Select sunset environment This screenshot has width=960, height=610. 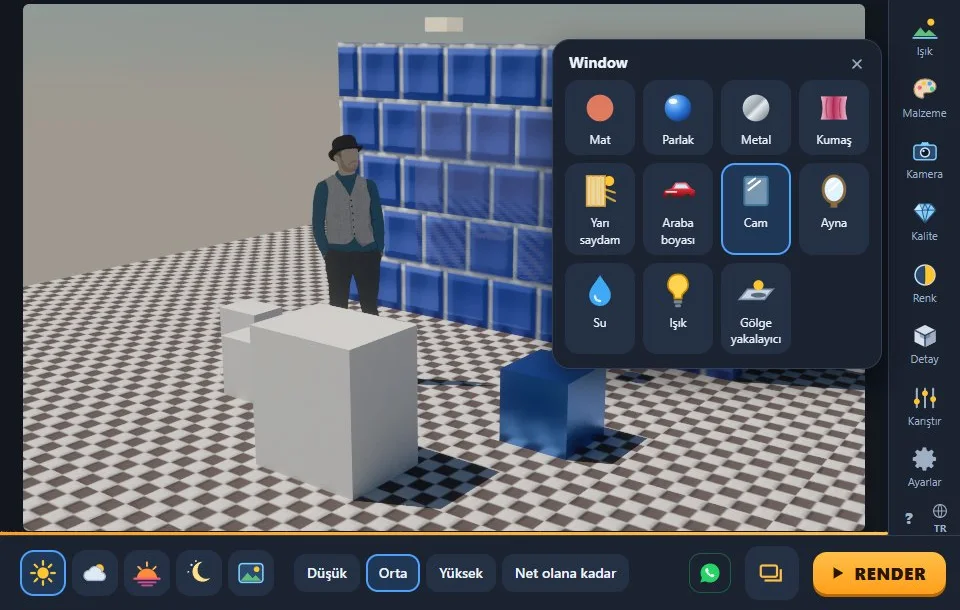coord(147,573)
